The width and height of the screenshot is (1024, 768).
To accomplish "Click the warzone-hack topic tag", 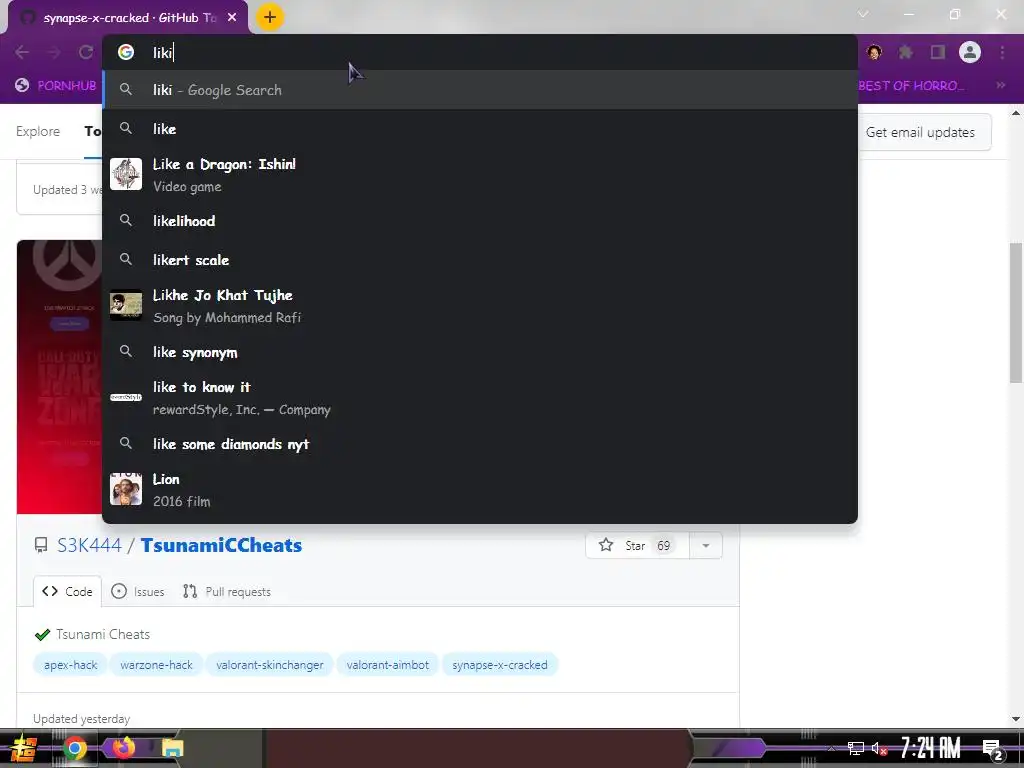I will click(x=156, y=665).
